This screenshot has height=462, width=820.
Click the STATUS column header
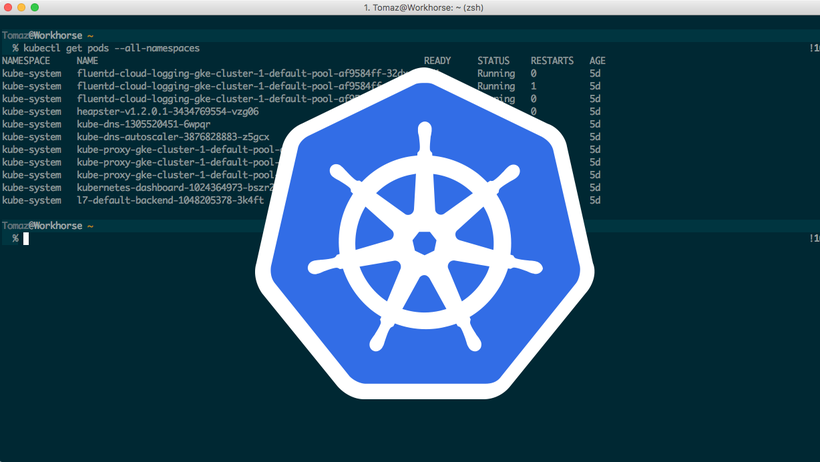(493, 61)
